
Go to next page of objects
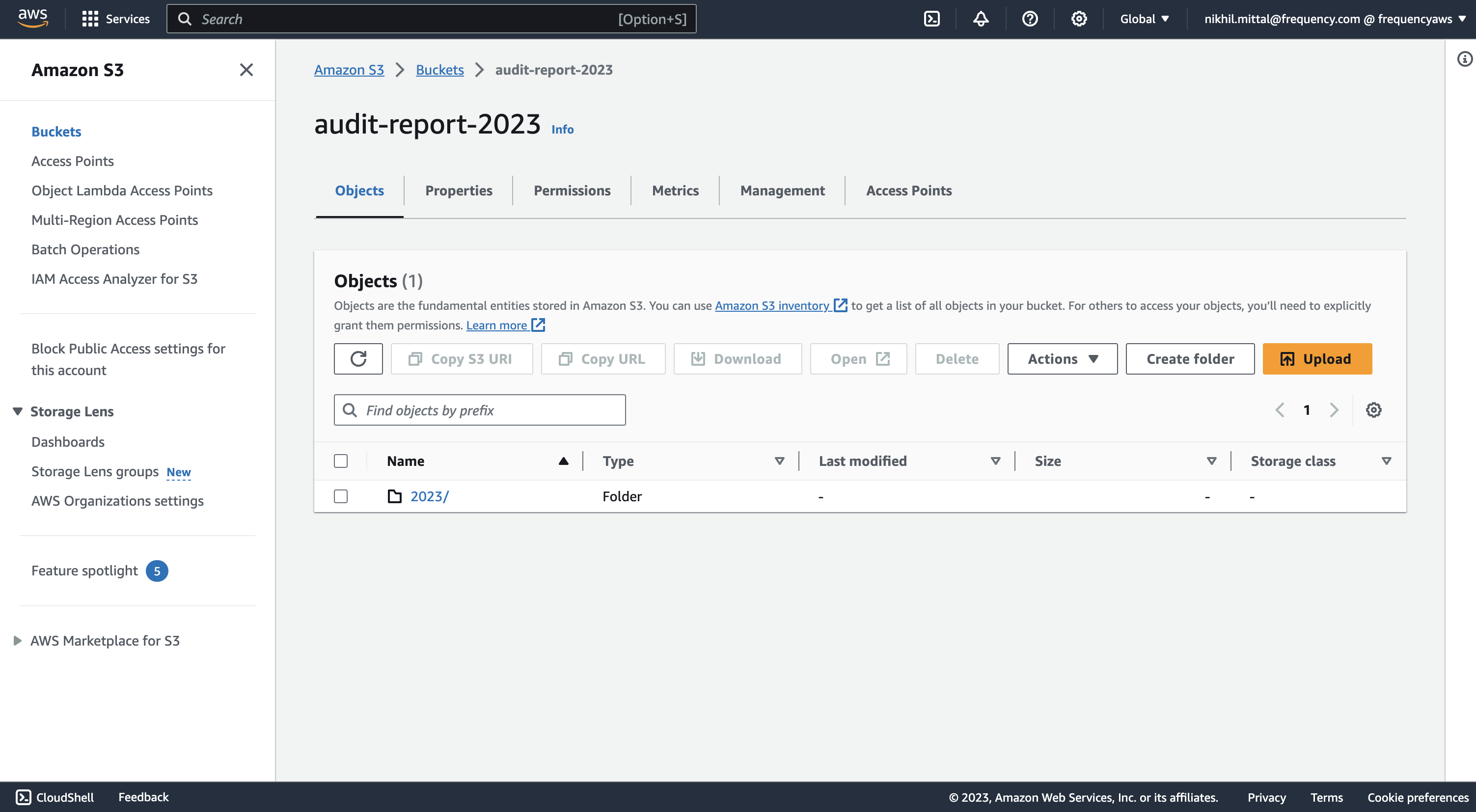click(x=1334, y=410)
